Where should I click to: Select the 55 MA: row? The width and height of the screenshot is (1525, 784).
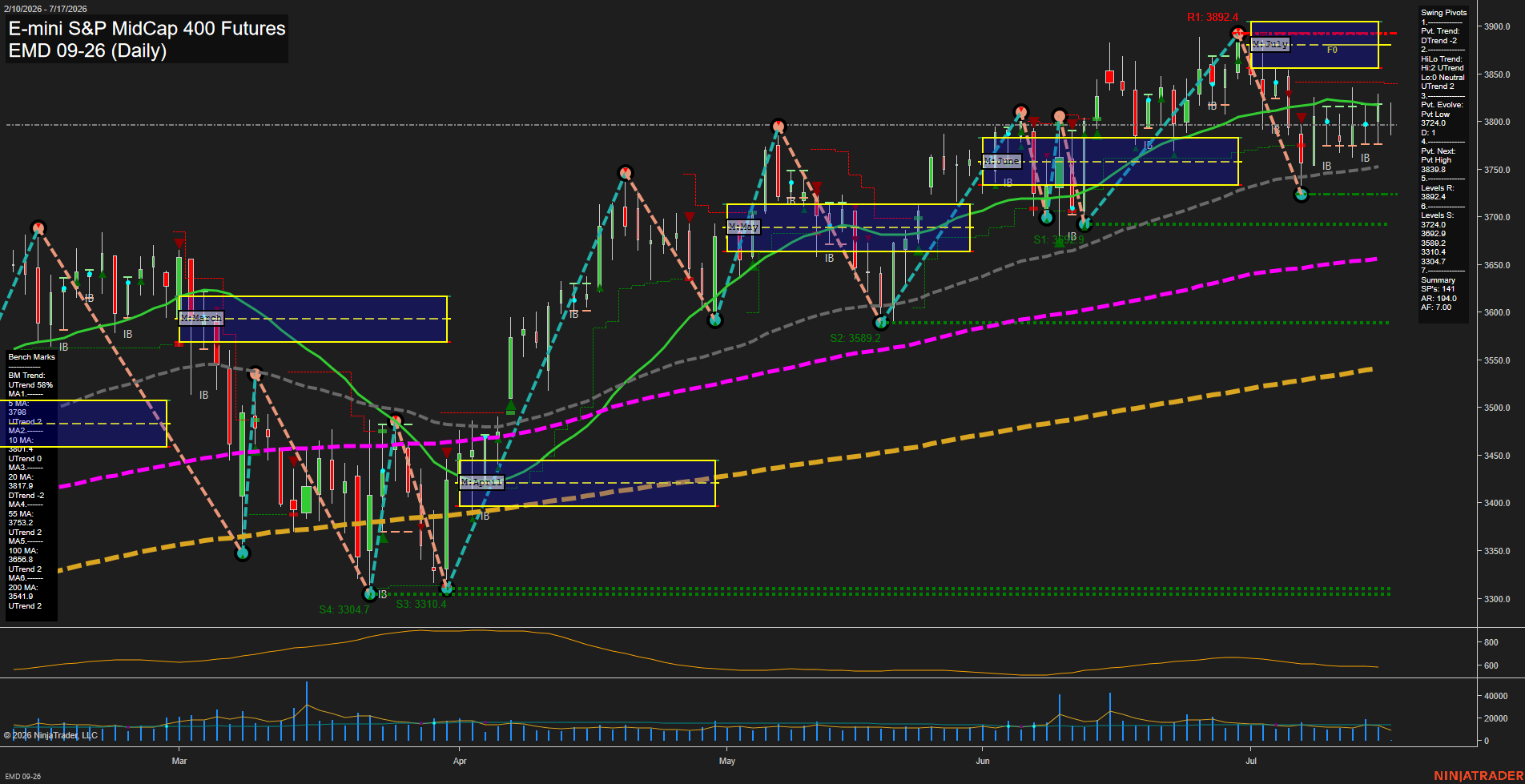click(21, 514)
